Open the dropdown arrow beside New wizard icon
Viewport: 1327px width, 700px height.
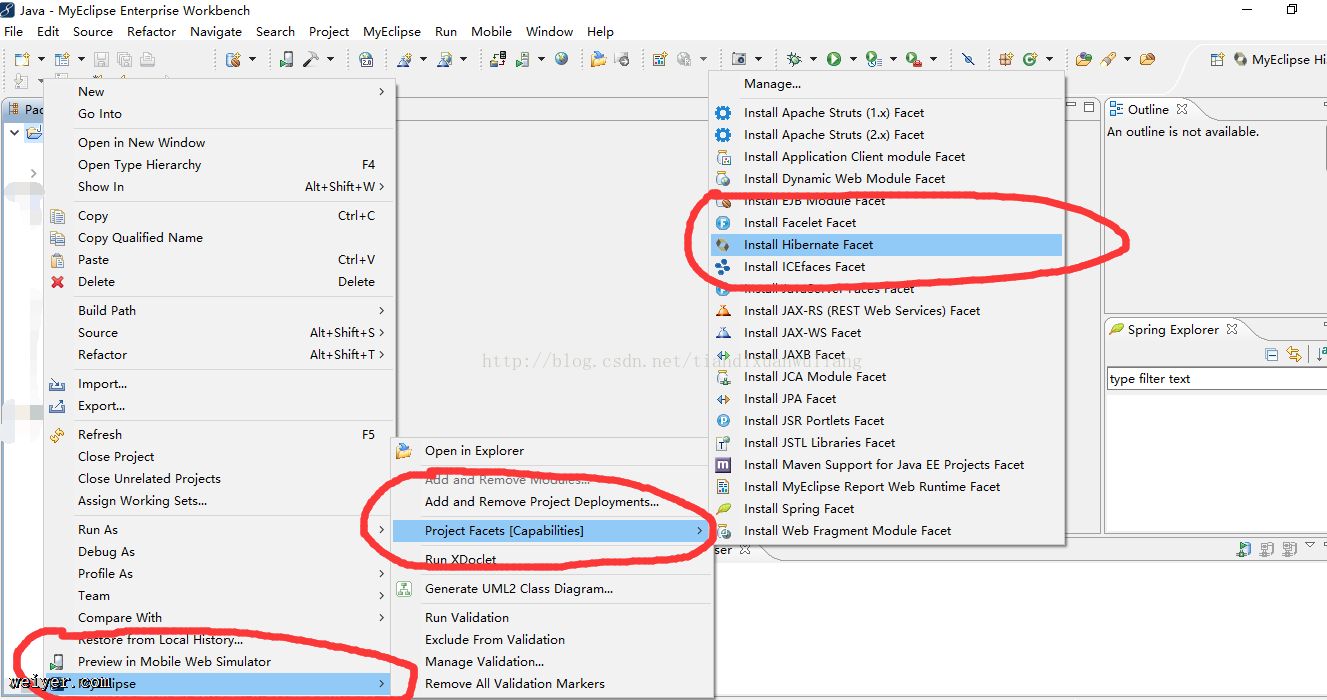(x=40, y=60)
